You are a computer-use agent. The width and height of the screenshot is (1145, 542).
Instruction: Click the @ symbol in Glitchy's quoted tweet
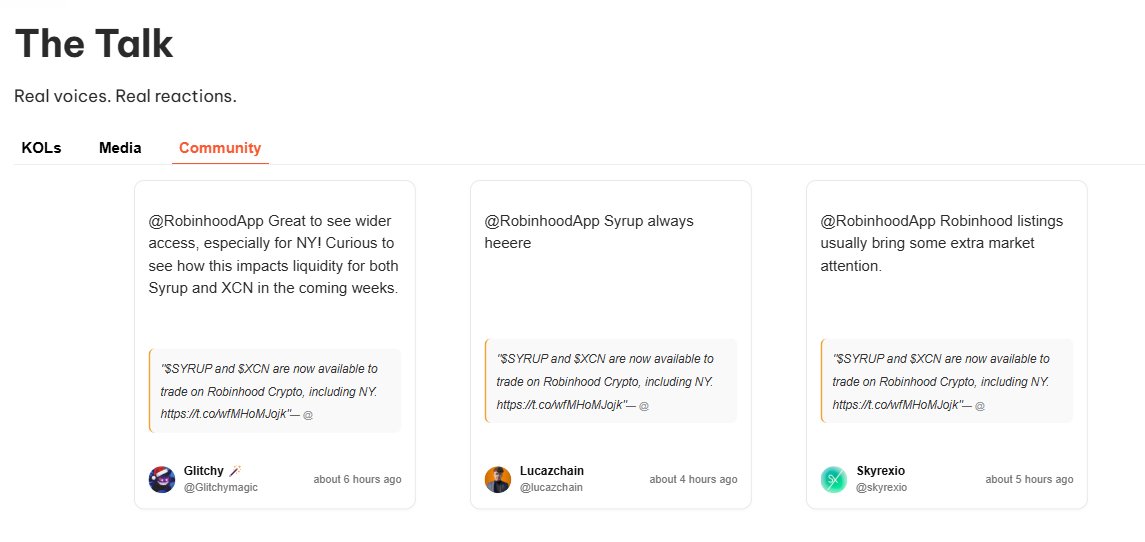[308, 413]
